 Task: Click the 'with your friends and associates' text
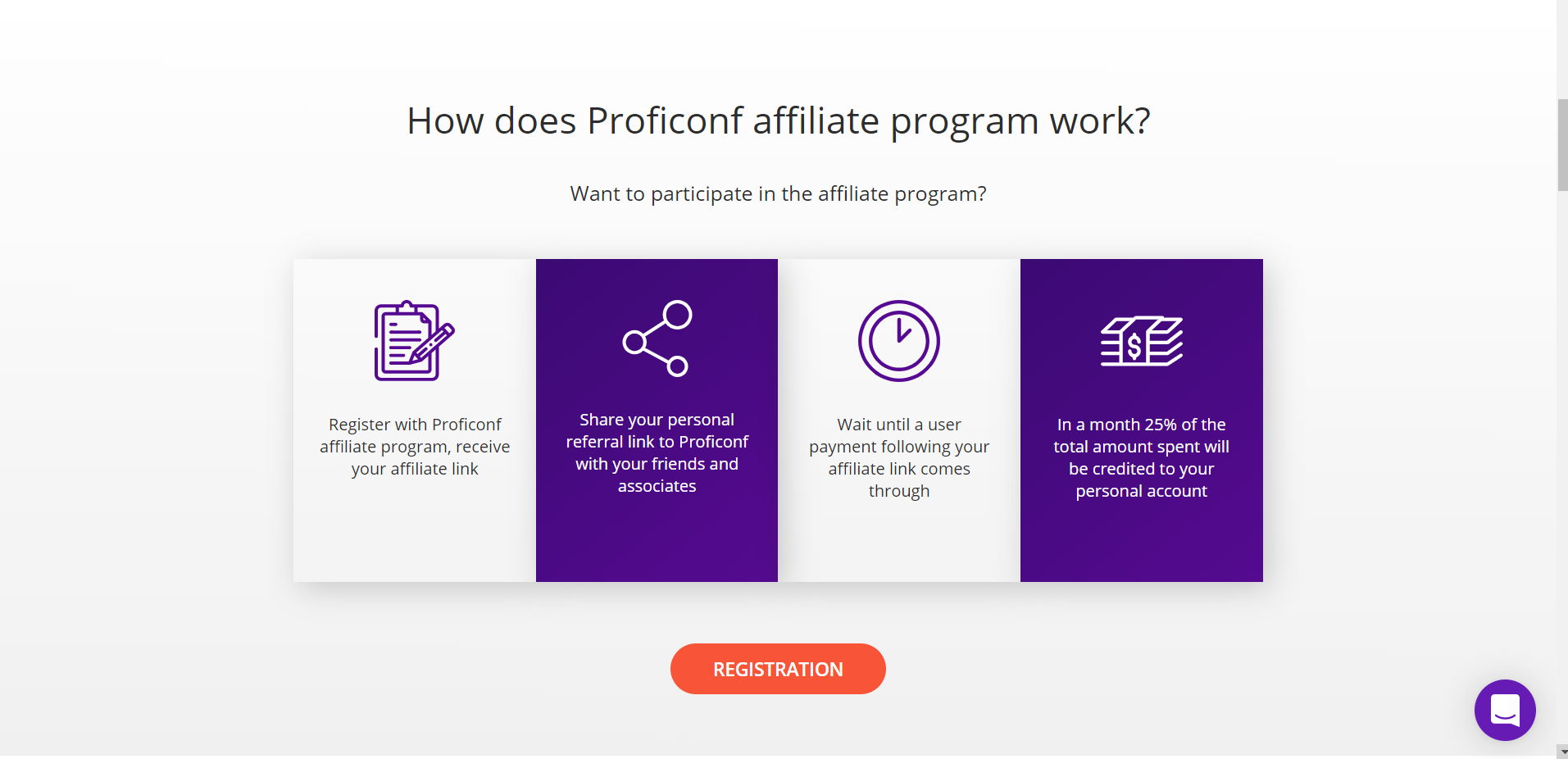pyautogui.click(x=657, y=475)
